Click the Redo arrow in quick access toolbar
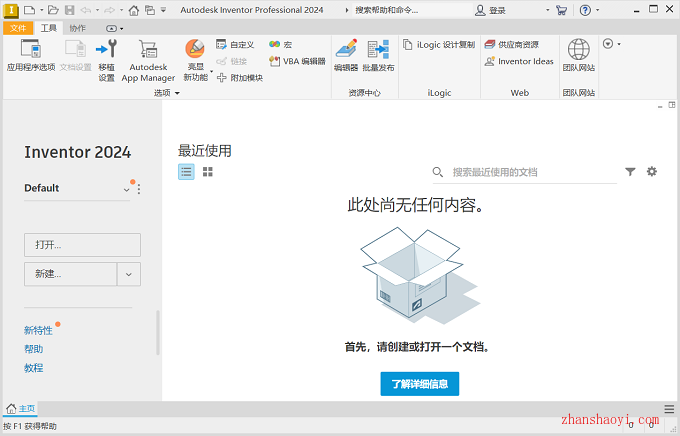 point(109,10)
